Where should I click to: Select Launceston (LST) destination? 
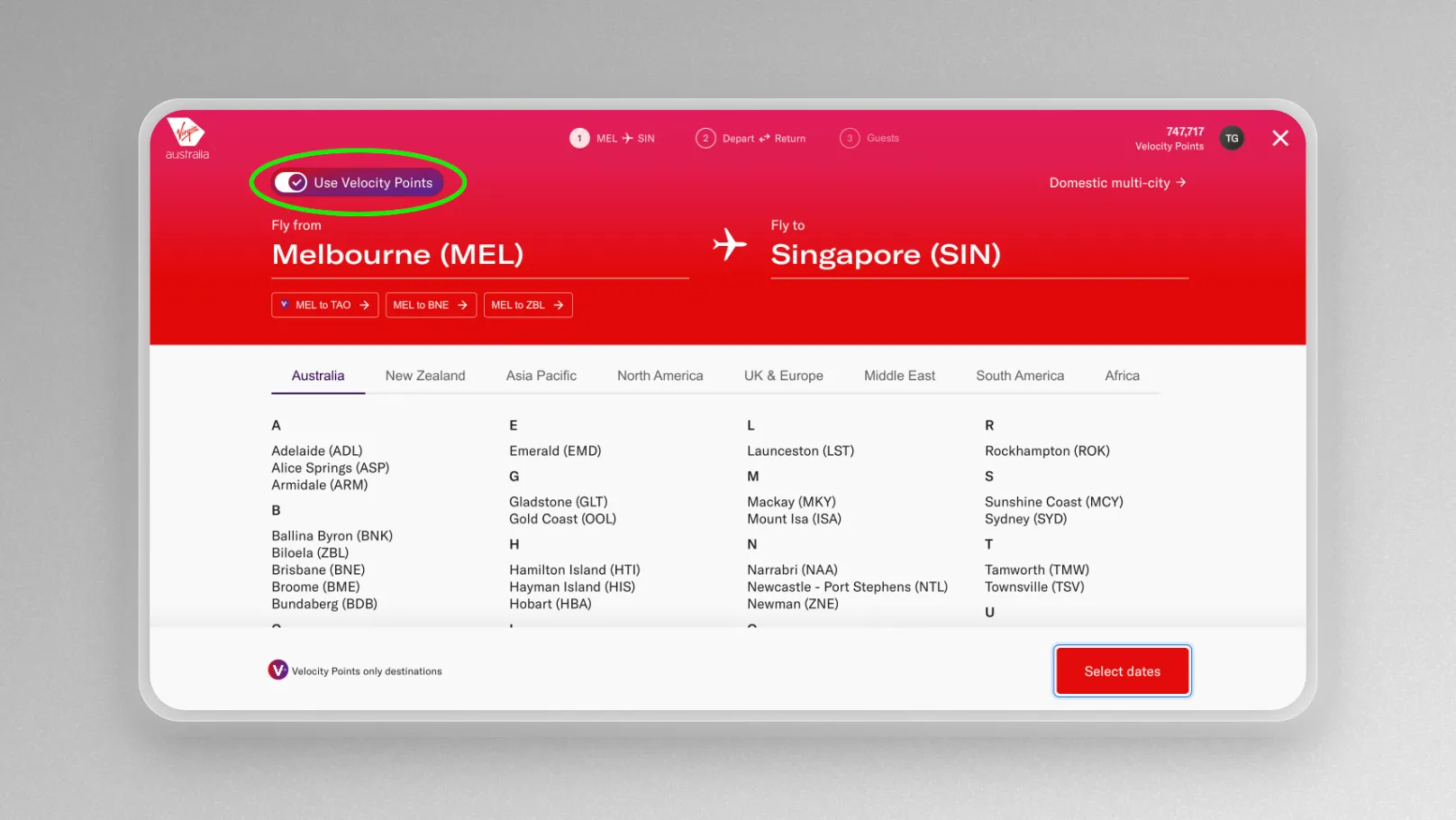click(x=800, y=451)
